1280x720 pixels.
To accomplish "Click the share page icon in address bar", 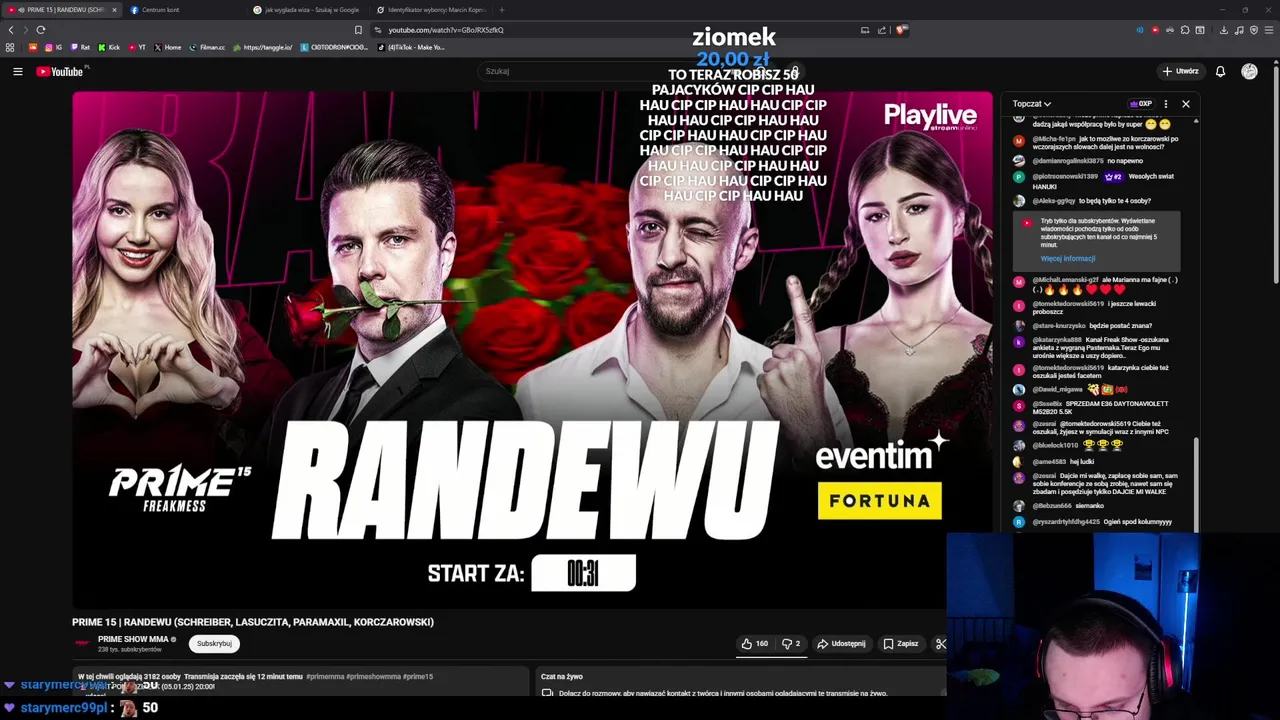I will tap(881, 30).
